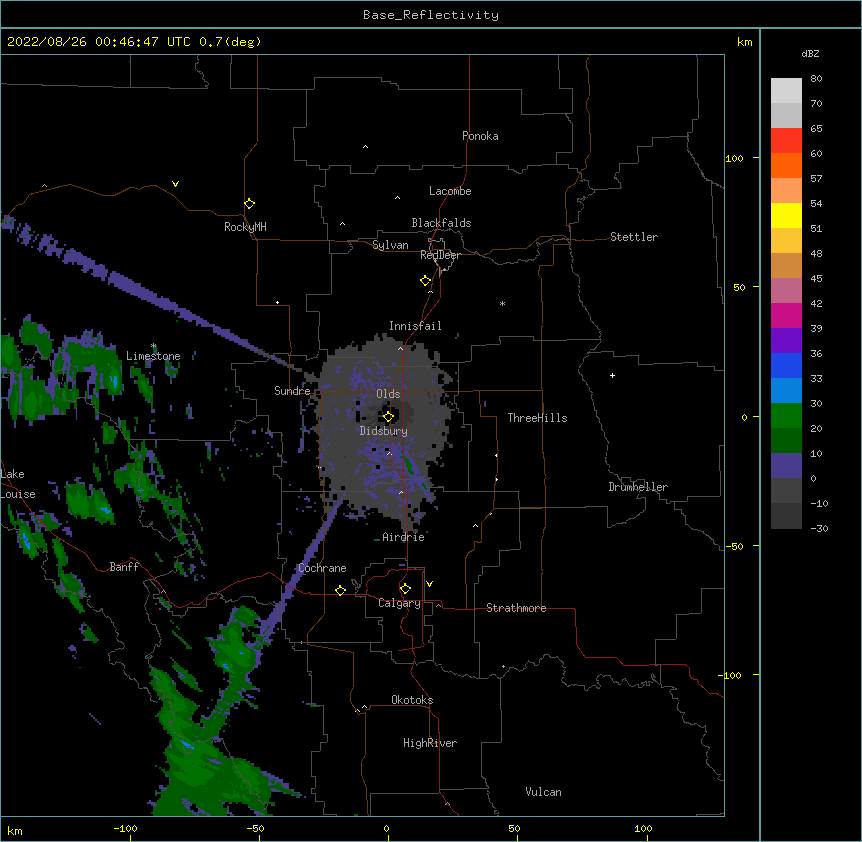Screen dimensions: 862x842
Task: Click the white asterisk marker east of Innisfail
Action: [x=502, y=303]
